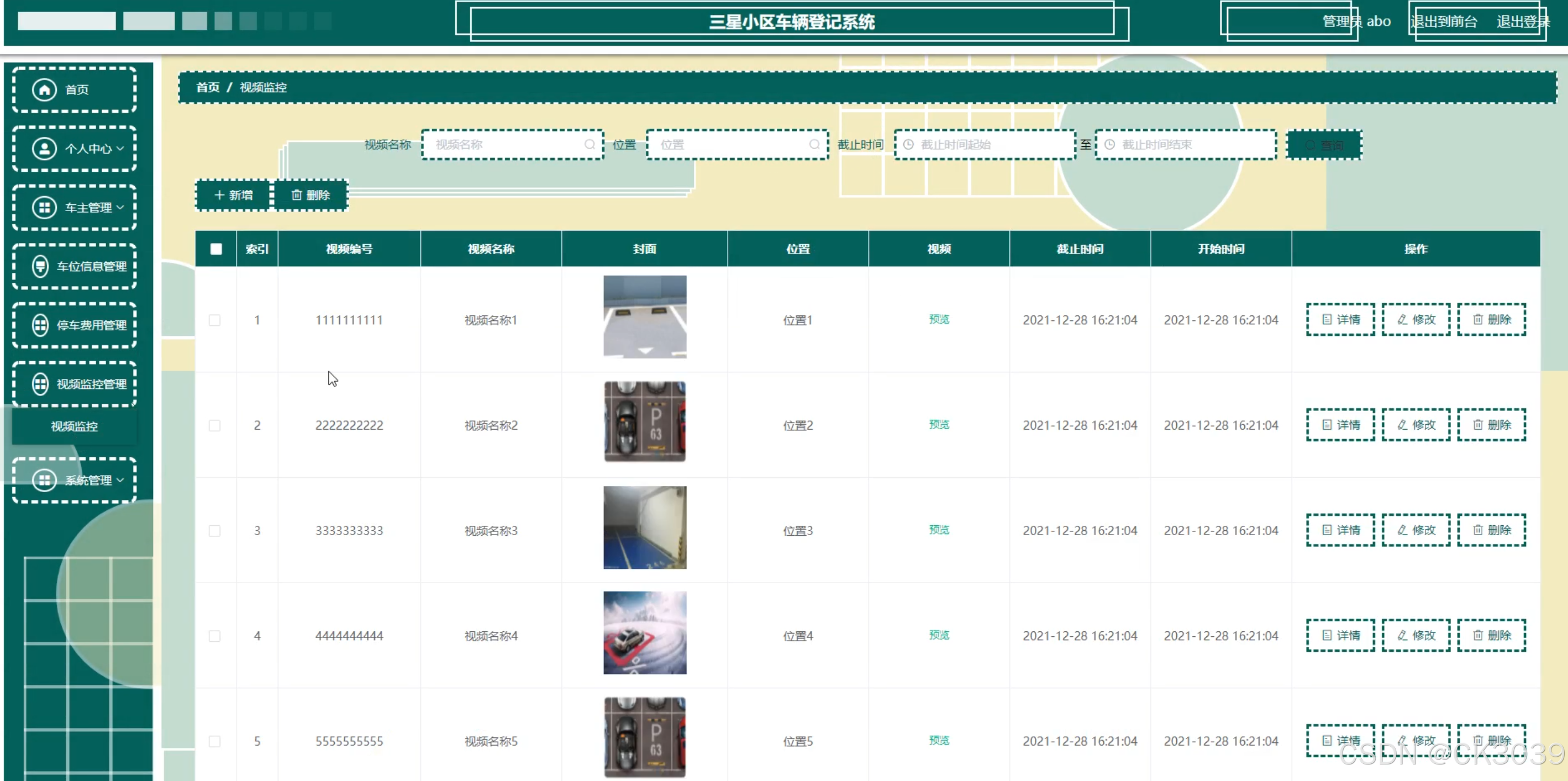
Task: Click the 截止时间结束 date input field
Action: coord(1186,144)
